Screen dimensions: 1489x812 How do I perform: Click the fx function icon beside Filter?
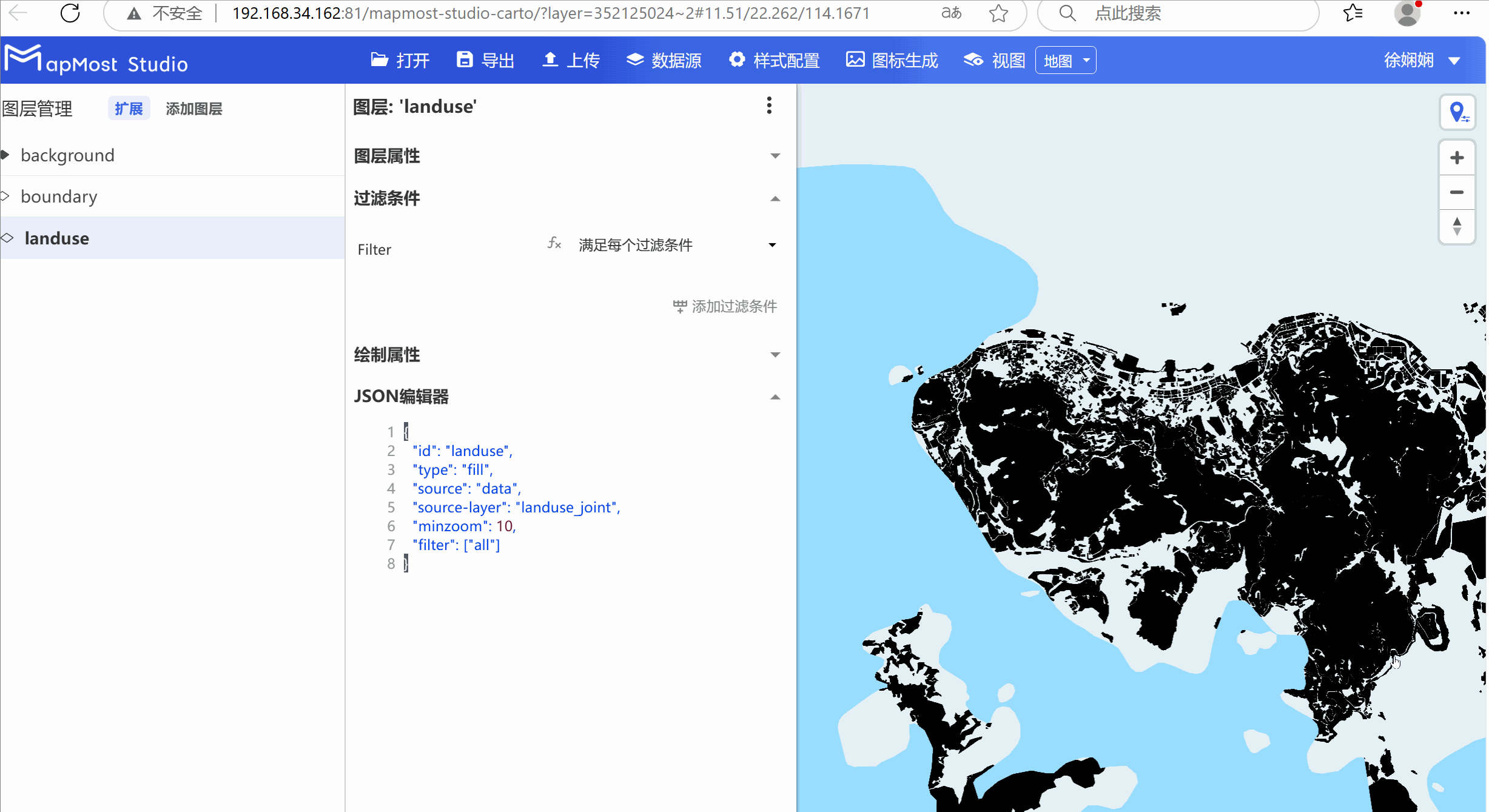[554, 244]
